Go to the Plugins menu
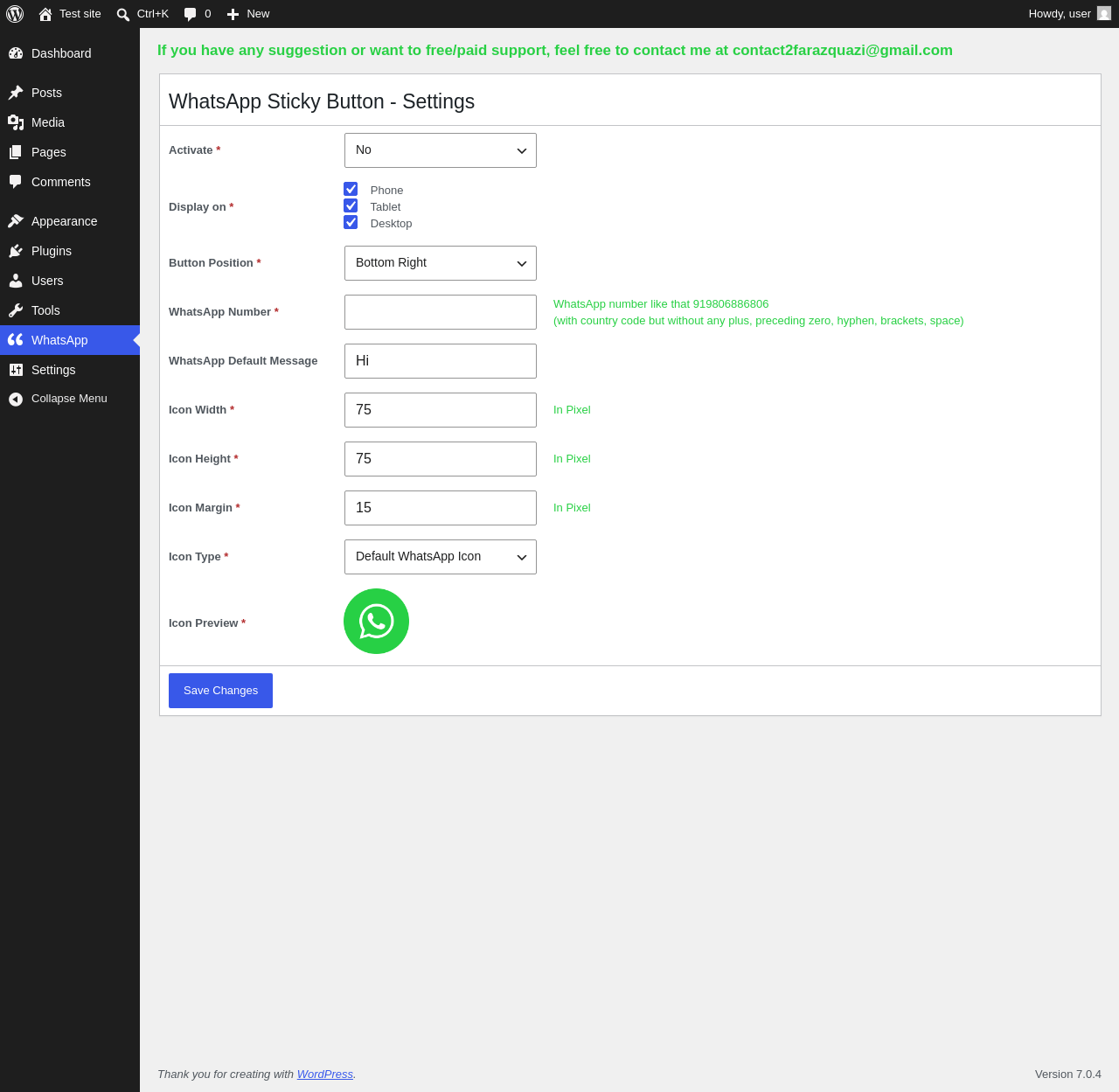 click(x=70, y=251)
